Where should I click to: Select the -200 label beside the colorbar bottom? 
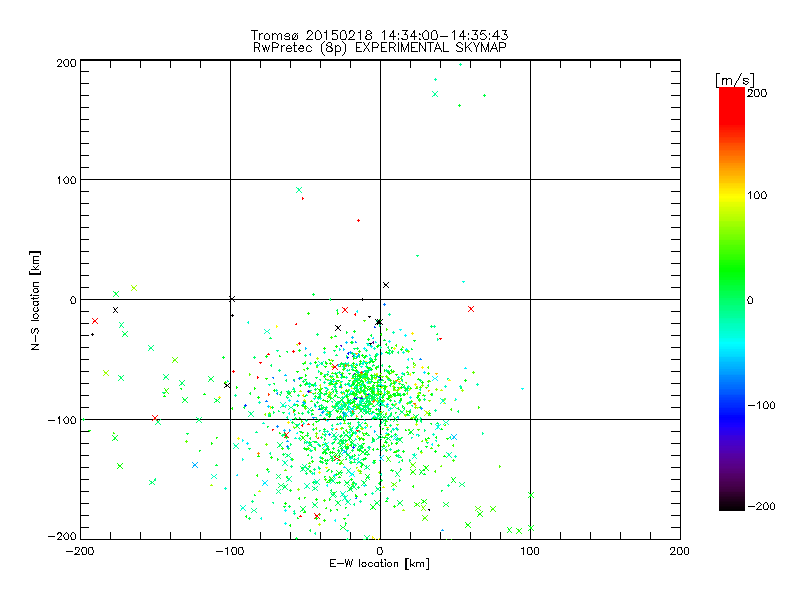click(x=761, y=506)
